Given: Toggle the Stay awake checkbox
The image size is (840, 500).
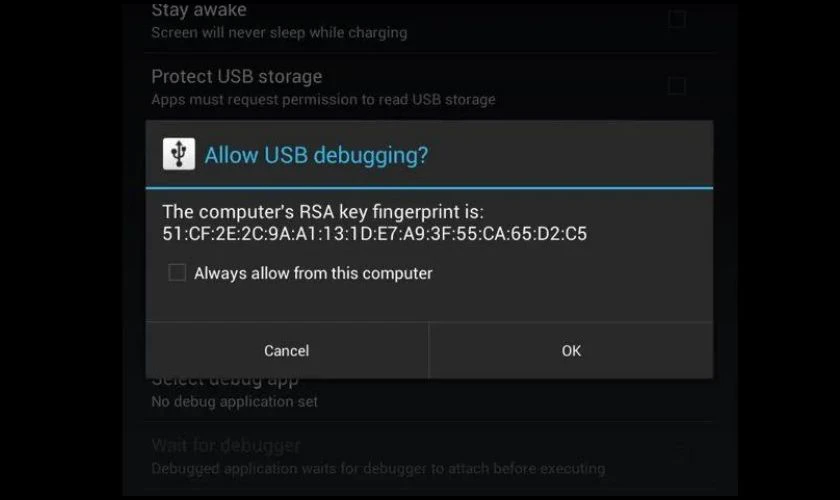Looking at the screenshot, I should click(x=677, y=19).
